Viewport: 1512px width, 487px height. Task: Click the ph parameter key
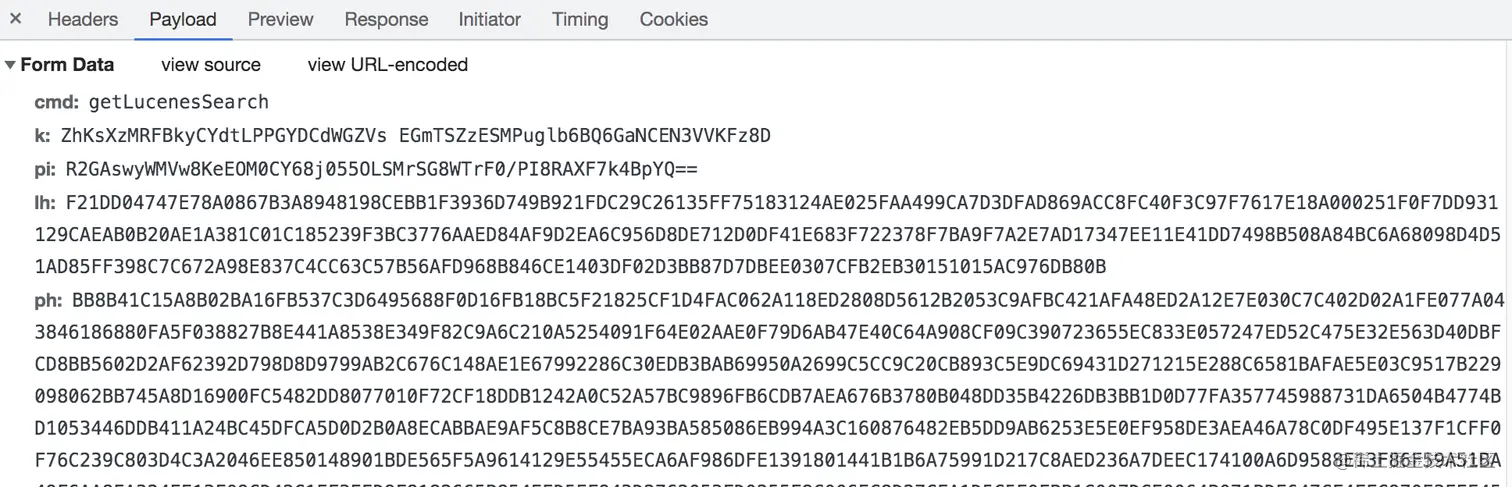(x=49, y=300)
